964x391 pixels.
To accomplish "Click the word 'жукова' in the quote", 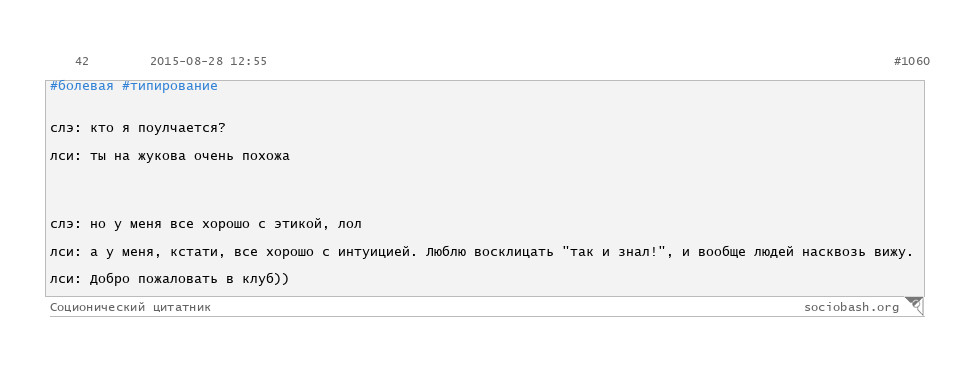I will click(x=162, y=156).
